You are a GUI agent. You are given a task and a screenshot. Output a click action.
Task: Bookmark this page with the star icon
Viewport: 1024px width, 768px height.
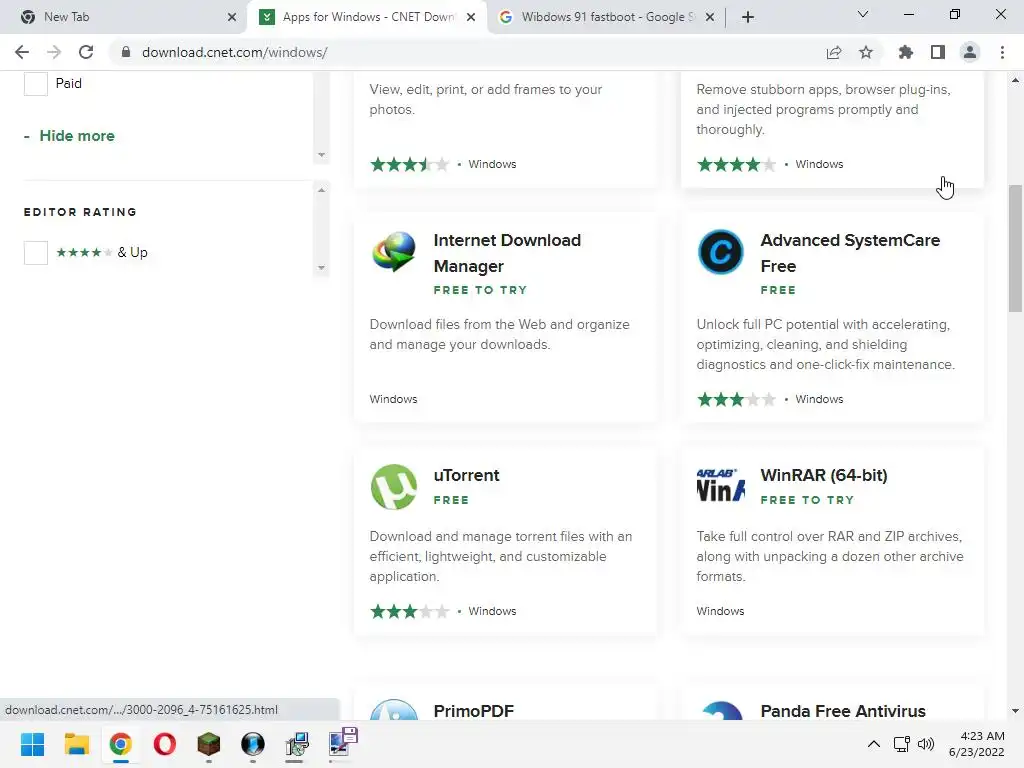point(866,52)
